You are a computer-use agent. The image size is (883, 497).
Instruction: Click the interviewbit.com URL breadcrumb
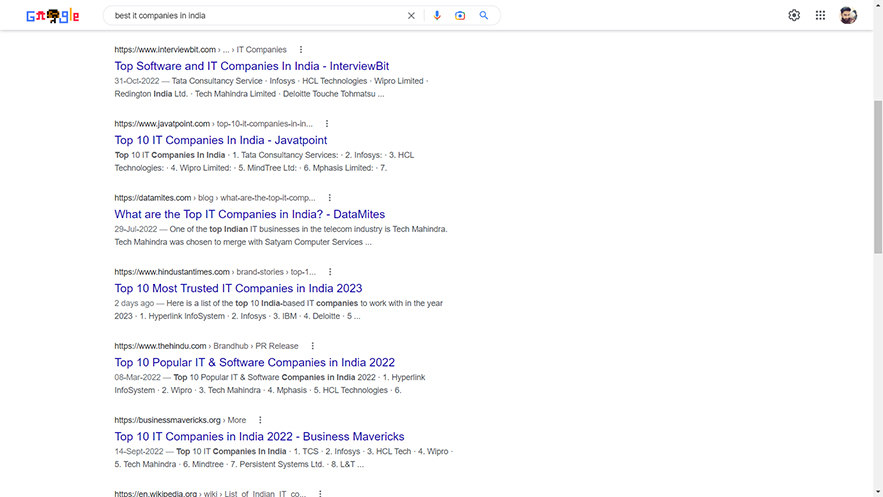pos(200,50)
